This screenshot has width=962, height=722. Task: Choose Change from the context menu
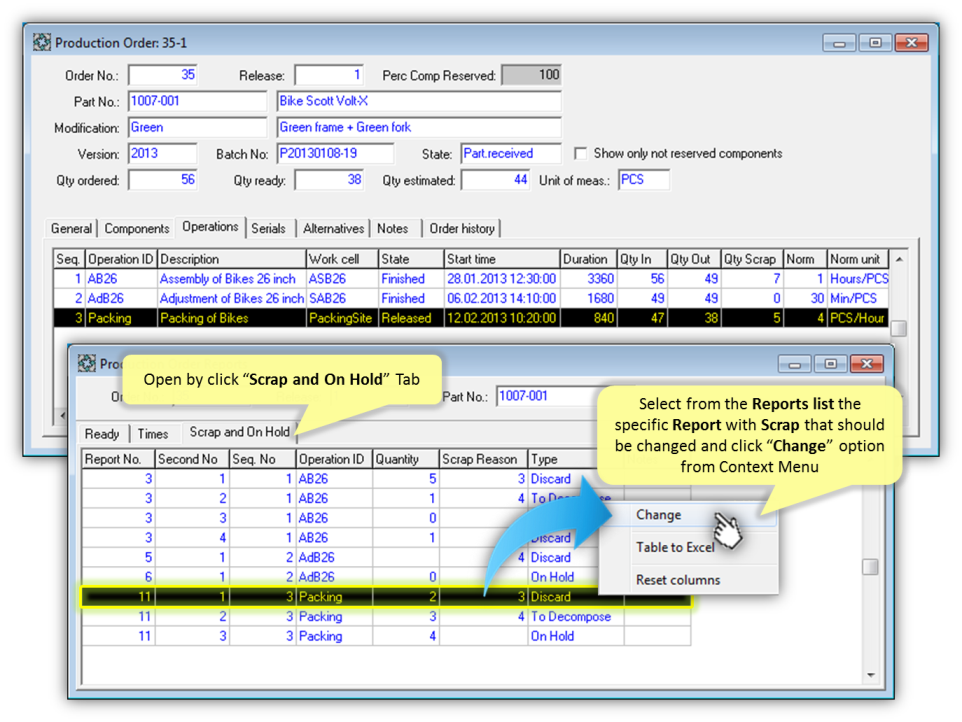658,515
